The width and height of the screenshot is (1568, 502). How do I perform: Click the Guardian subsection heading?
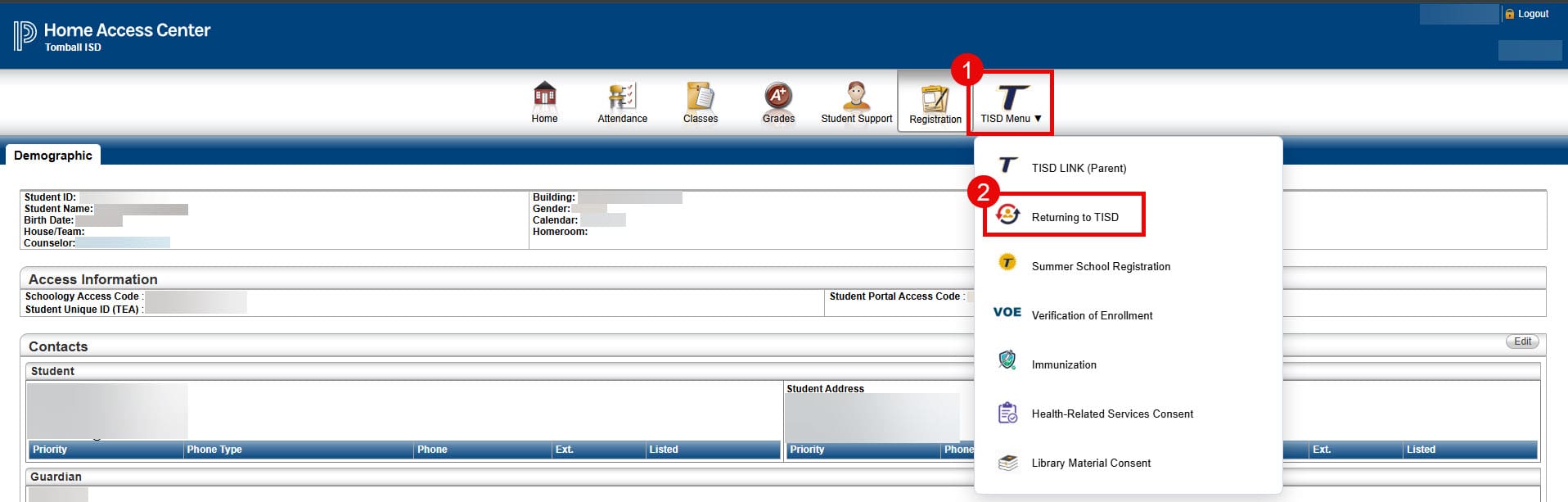(x=56, y=477)
